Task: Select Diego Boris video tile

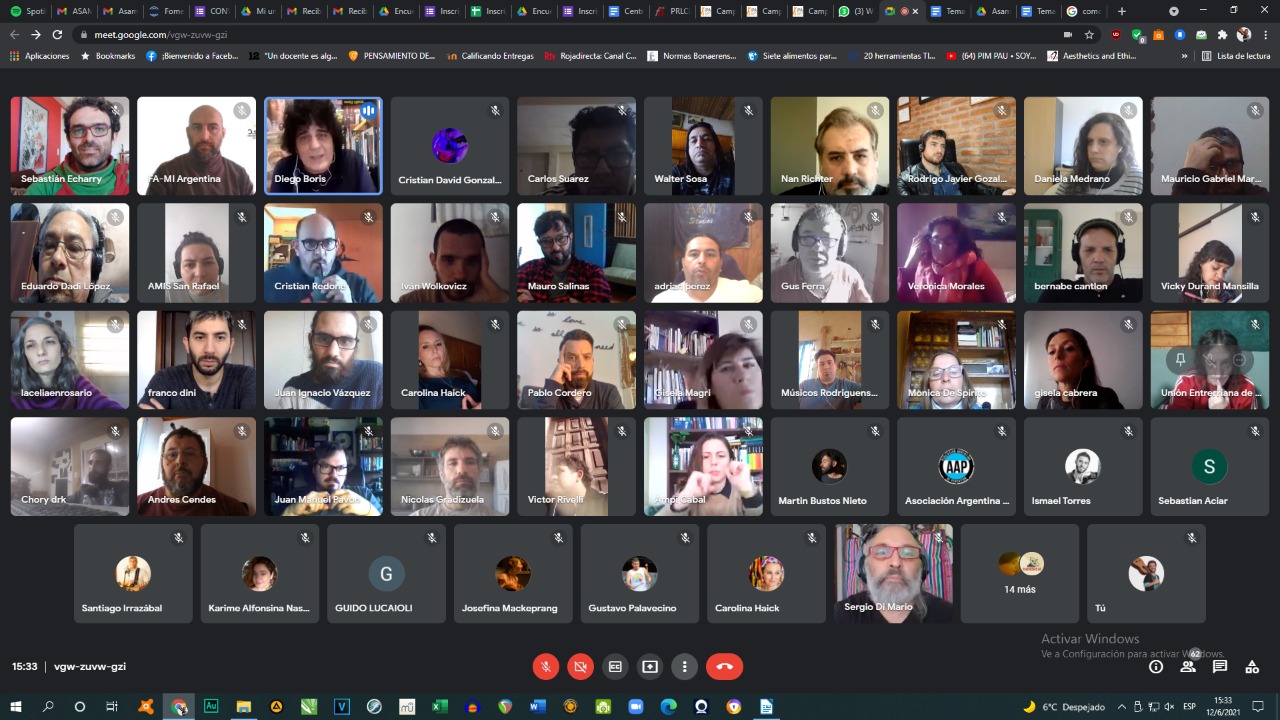Action: coord(322,146)
